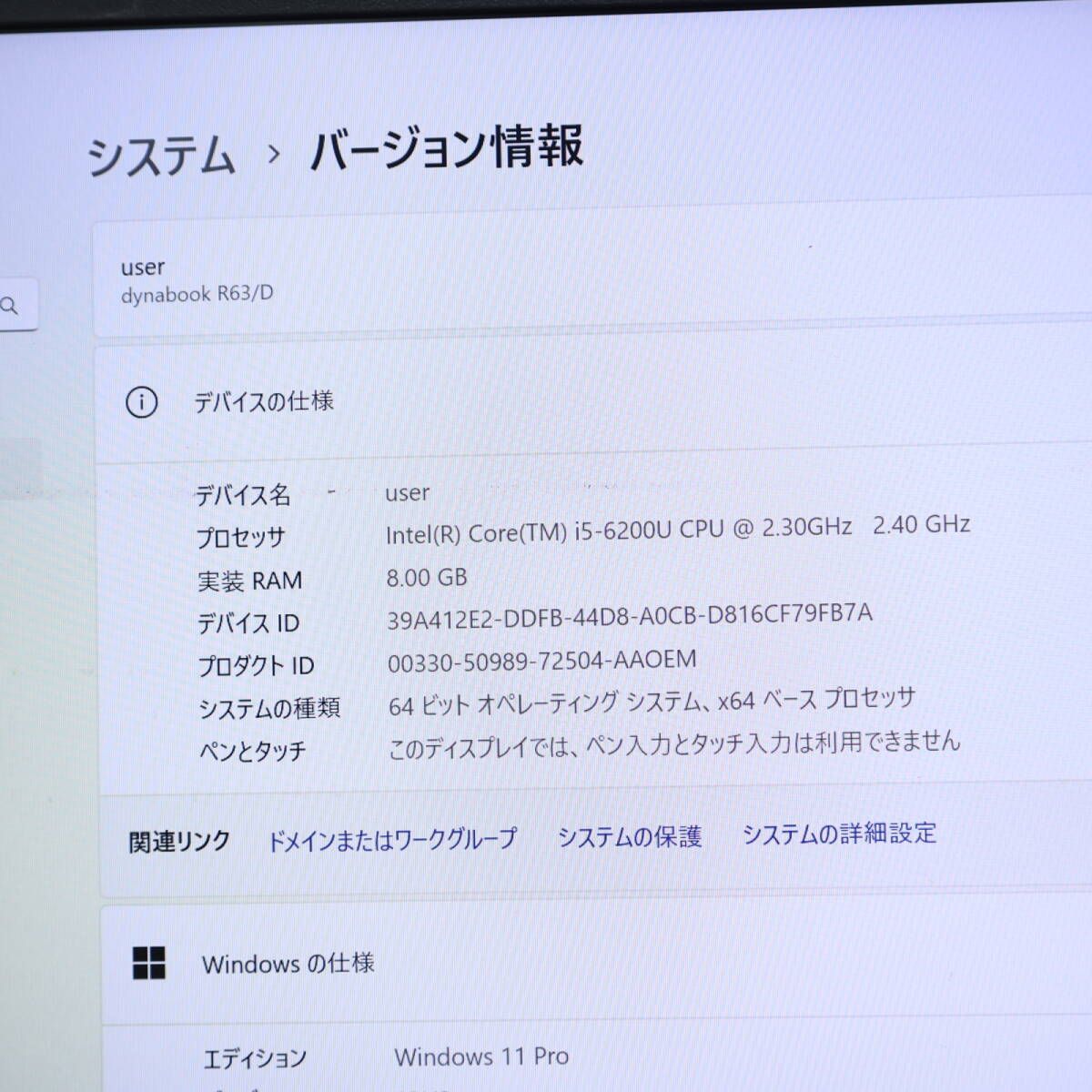Open システムの保護 link
The width and height of the screenshot is (1092, 1092).
[x=629, y=836]
